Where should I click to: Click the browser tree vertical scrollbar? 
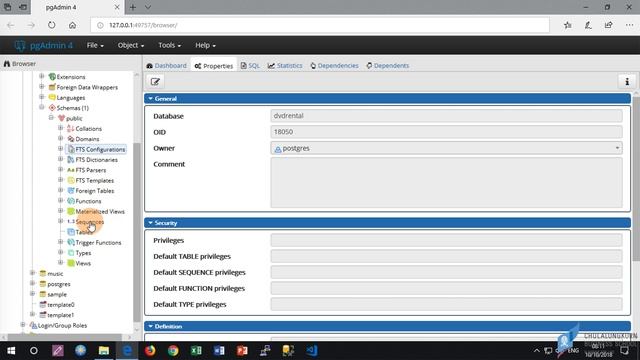pos(137,233)
